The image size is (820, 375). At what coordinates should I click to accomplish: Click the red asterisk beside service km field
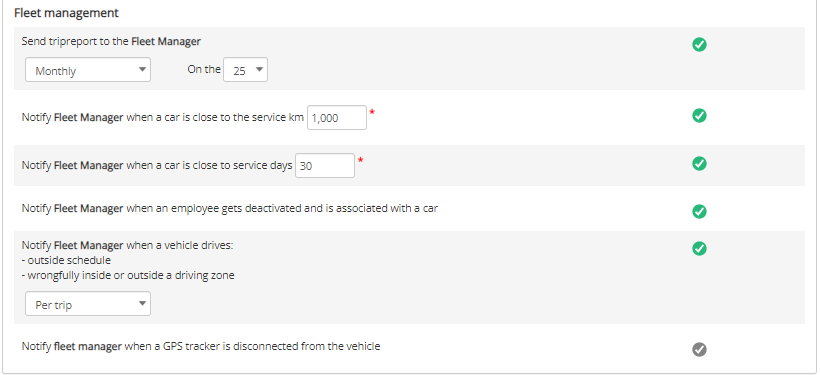pos(372,112)
